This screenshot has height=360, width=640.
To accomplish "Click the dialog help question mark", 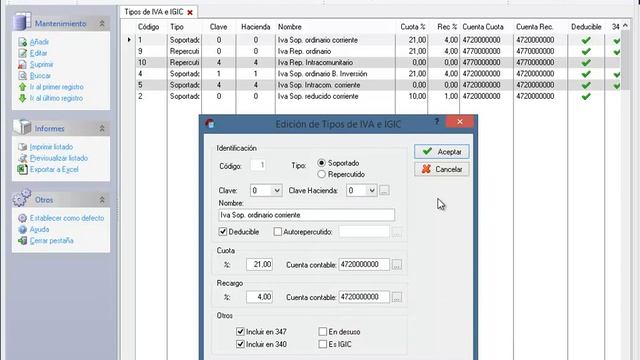I will (437, 122).
